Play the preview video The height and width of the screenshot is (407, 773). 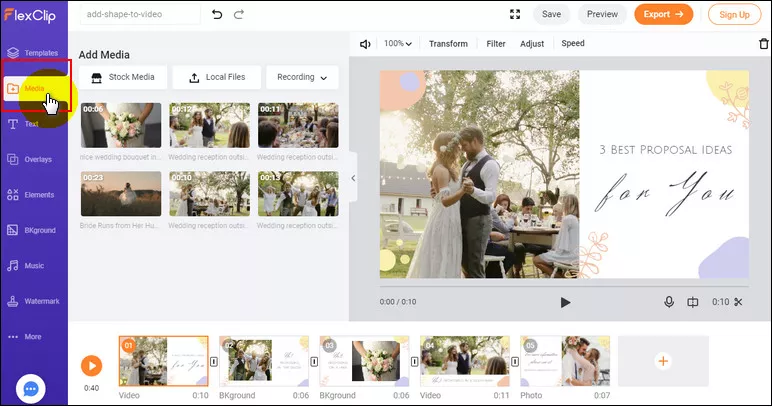pyautogui.click(x=565, y=302)
